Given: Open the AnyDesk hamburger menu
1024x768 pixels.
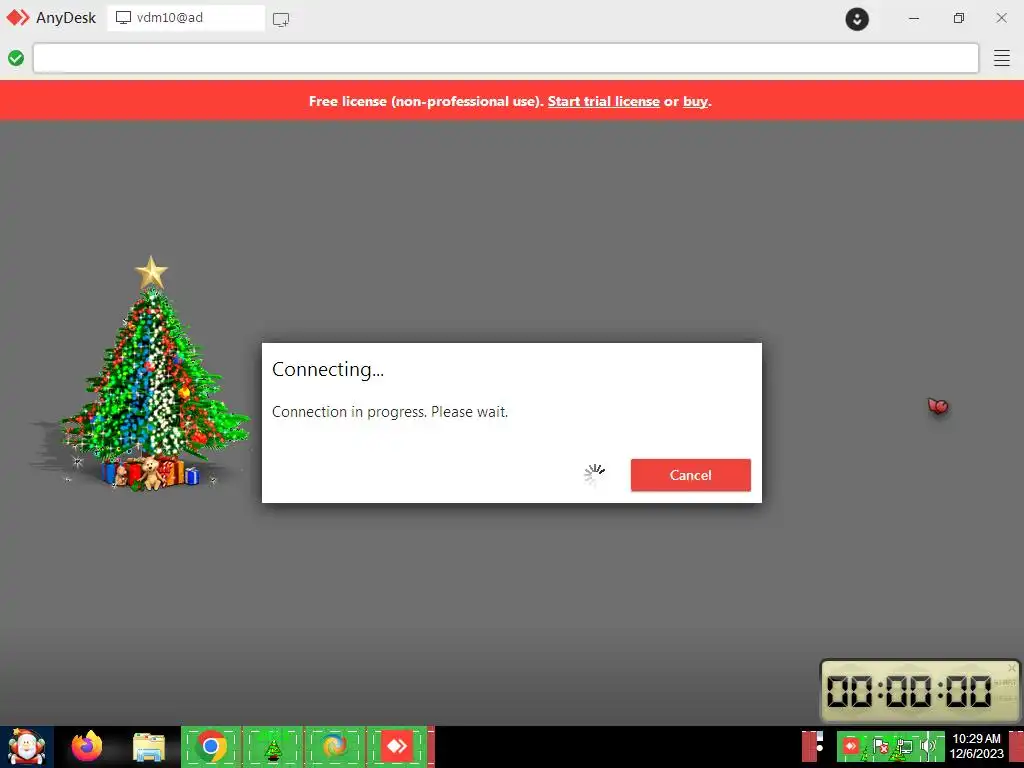Looking at the screenshot, I should click(x=1001, y=58).
